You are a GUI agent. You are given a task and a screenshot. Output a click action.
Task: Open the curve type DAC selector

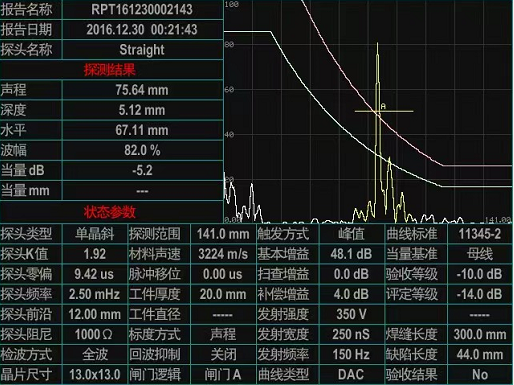pyautogui.click(x=351, y=375)
